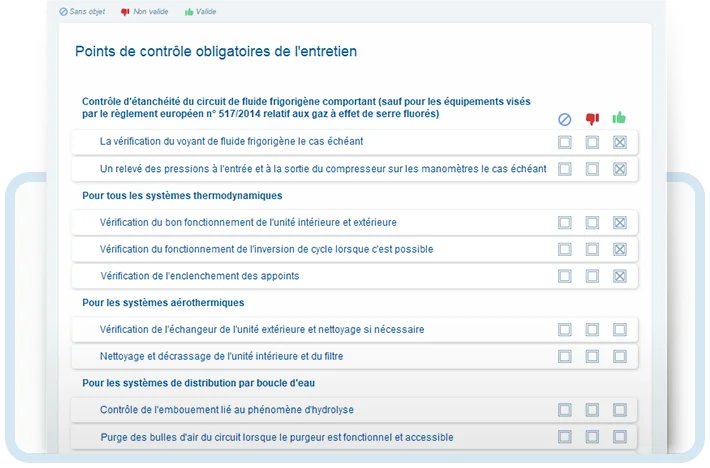The image size is (710, 468).
Task: Click text Vérification de l'échangeur de l'unité extérieure
Action: tap(262, 329)
